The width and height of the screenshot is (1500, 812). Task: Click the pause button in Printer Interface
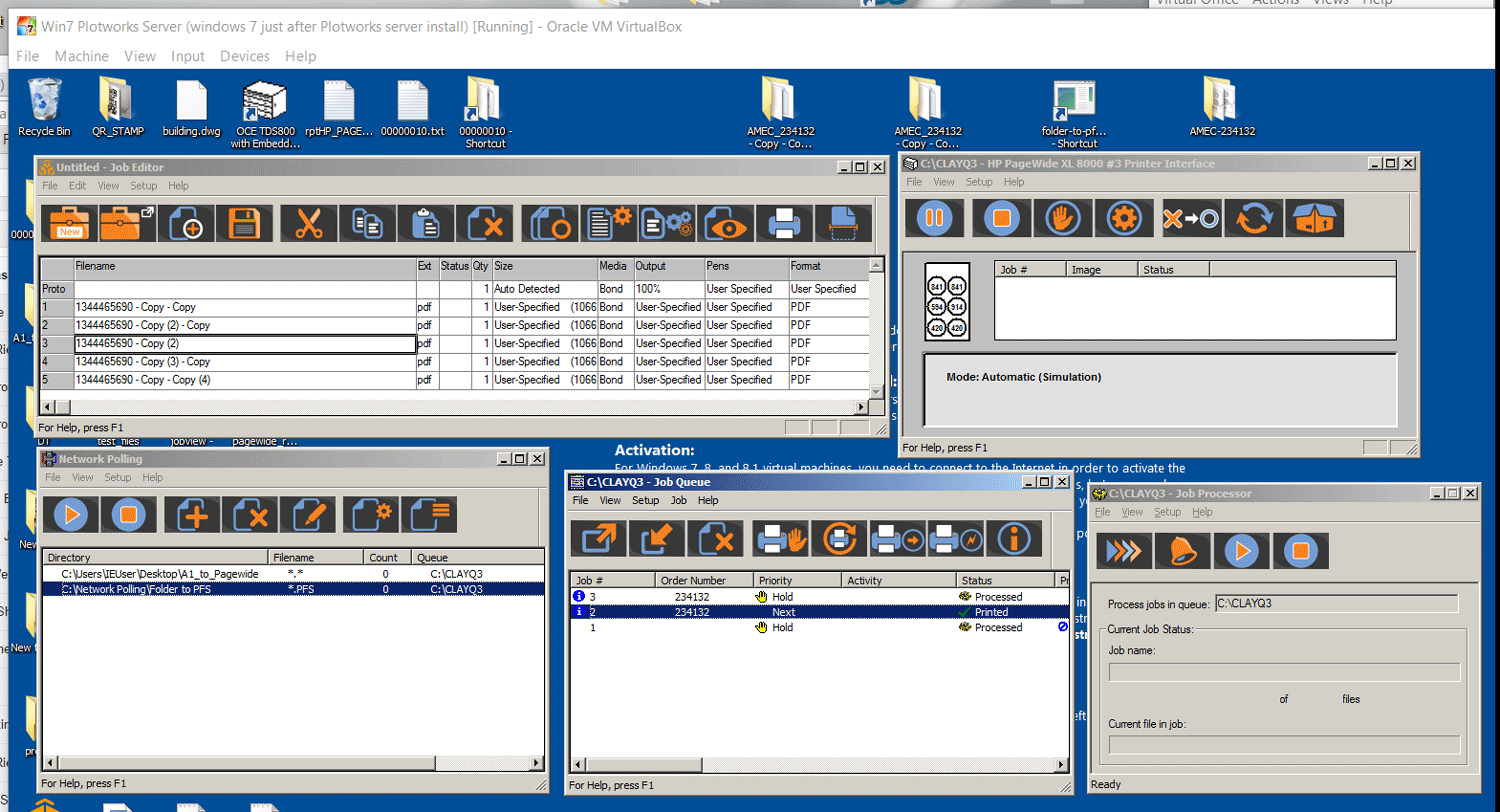934,218
